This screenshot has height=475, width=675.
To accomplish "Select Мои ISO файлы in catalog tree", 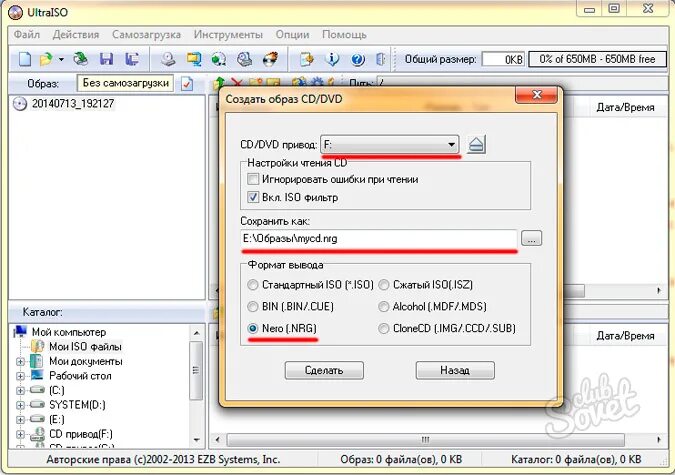I will (x=85, y=347).
